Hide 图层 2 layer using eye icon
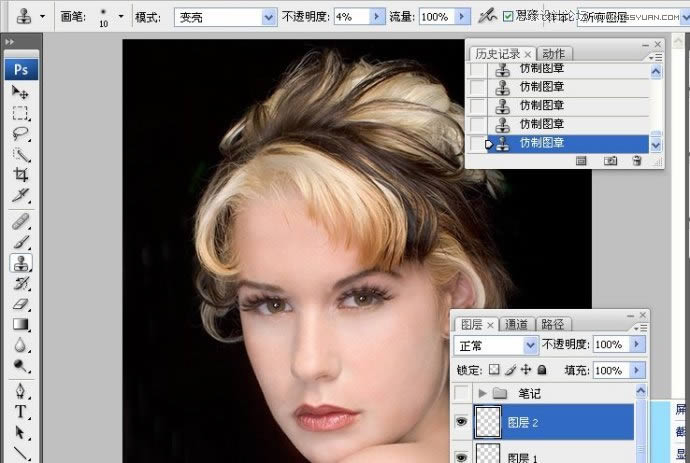 tap(461, 423)
